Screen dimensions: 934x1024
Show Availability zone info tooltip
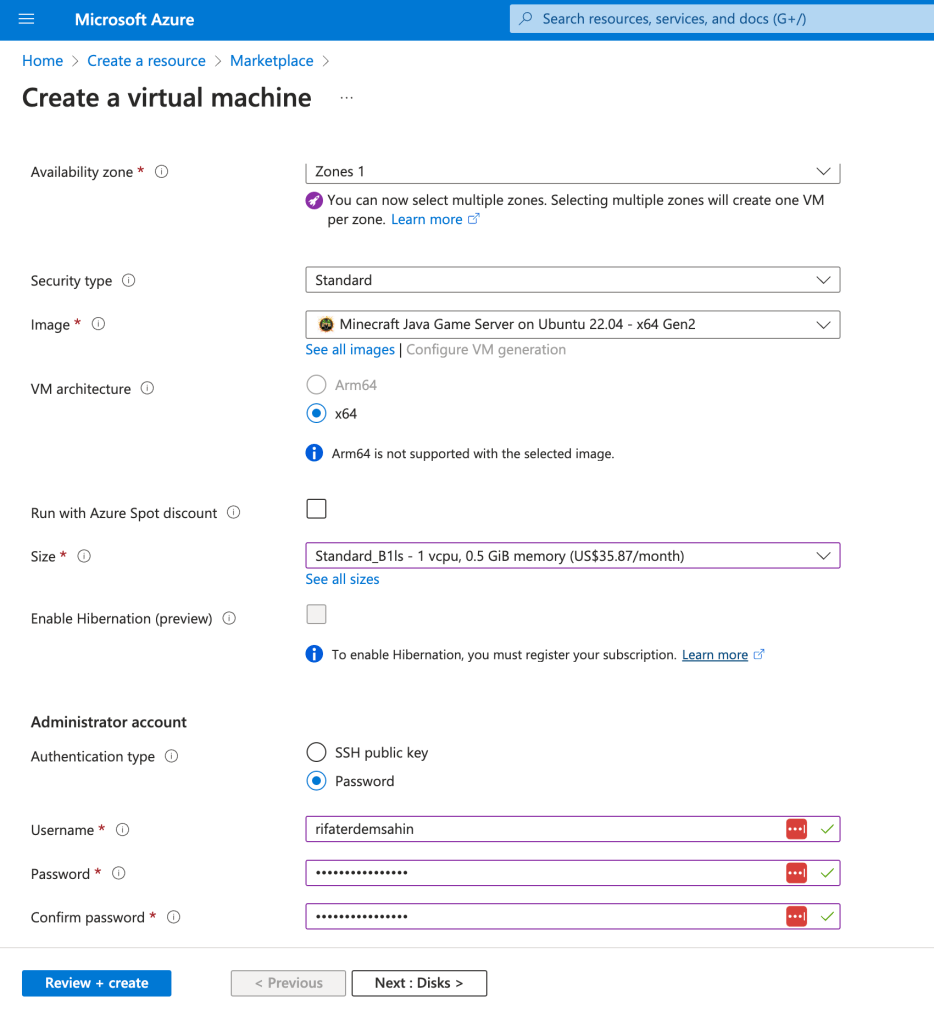pos(161,172)
